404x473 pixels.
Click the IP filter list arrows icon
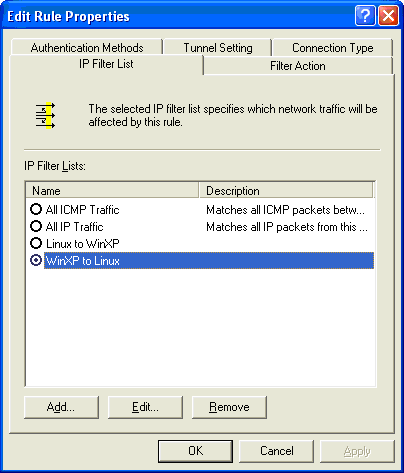(45, 116)
